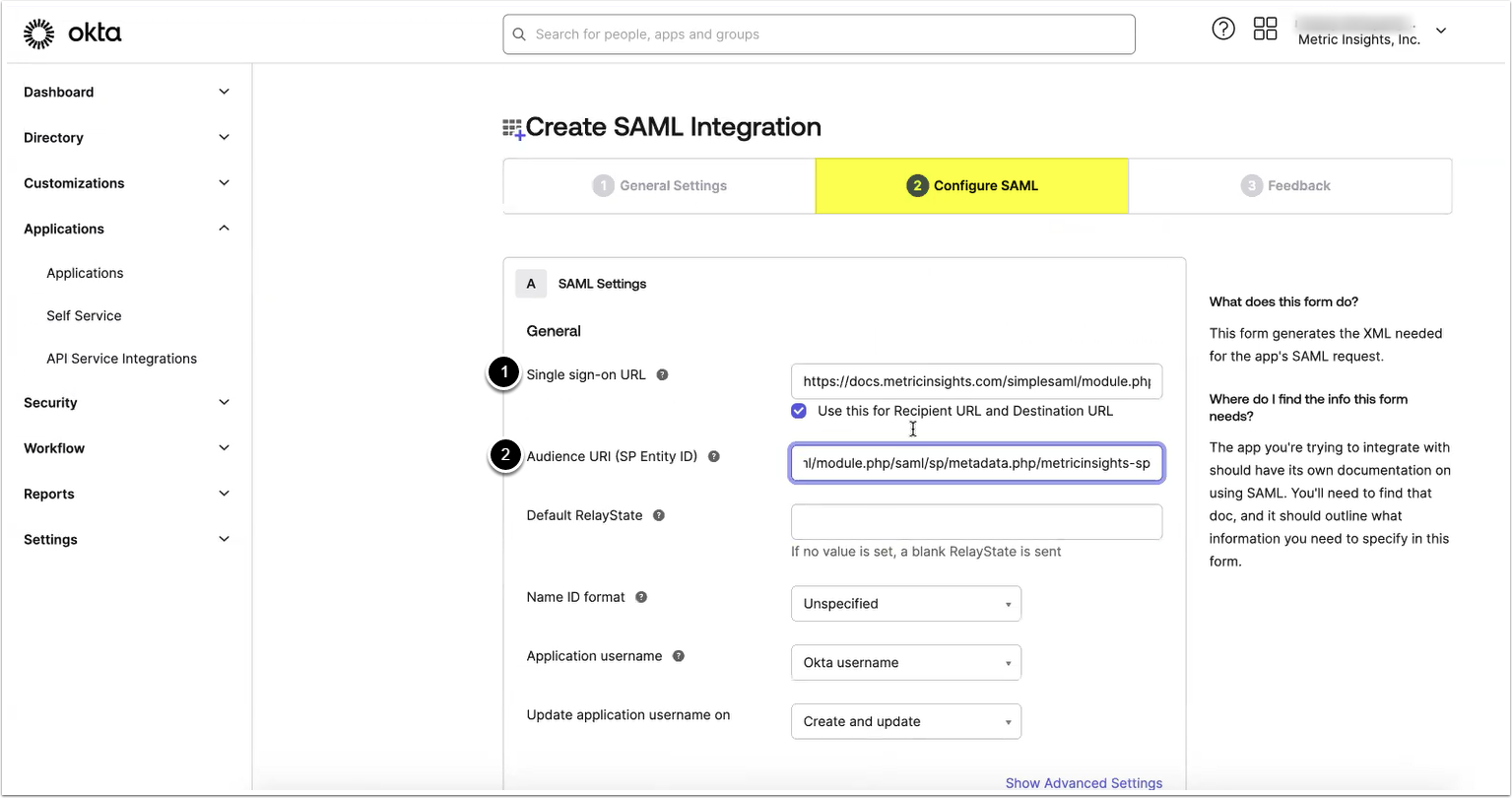This screenshot has width=1512, height=798.
Task: Uncheck Use this for Recipient URL checkbox
Action: [x=799, y=411]
